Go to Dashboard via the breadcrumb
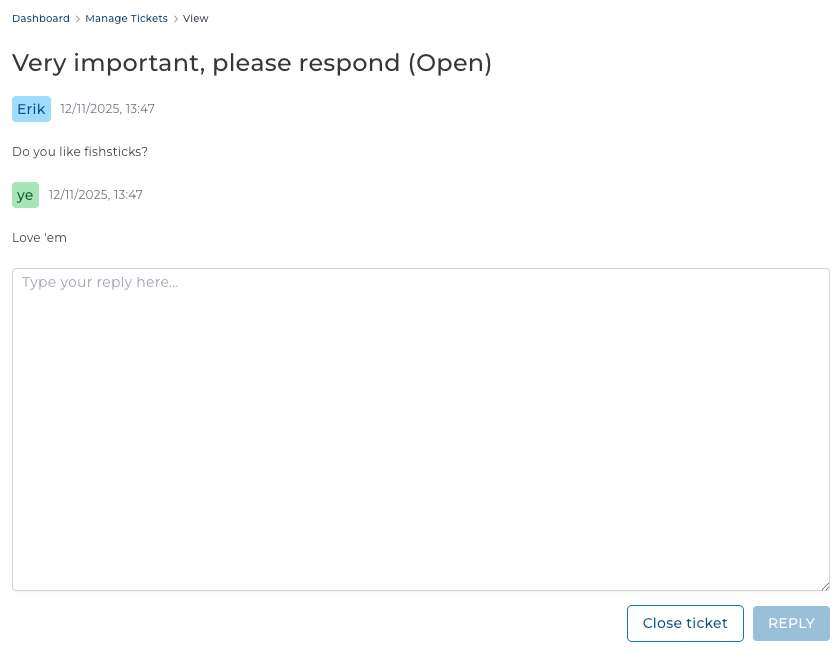Image resolution: width=840 pixels, height=654 pixels. (41, 19)
